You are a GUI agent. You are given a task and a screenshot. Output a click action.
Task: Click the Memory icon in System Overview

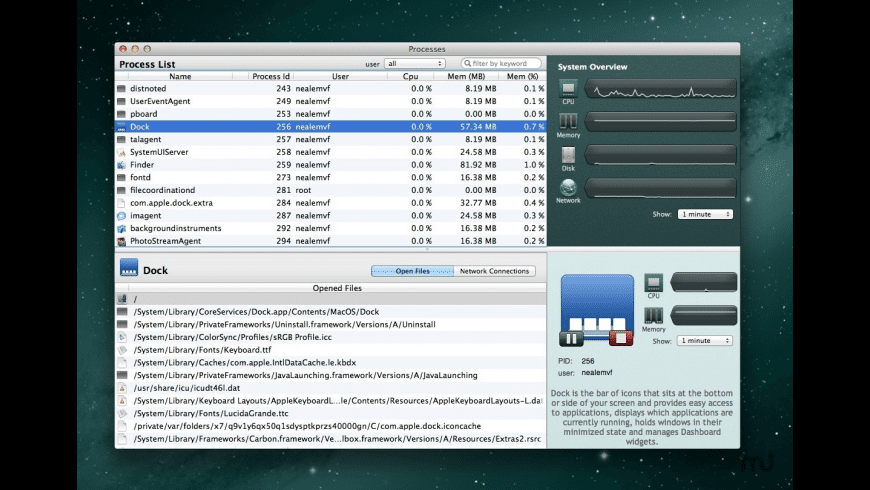click(x=568, y=122)
